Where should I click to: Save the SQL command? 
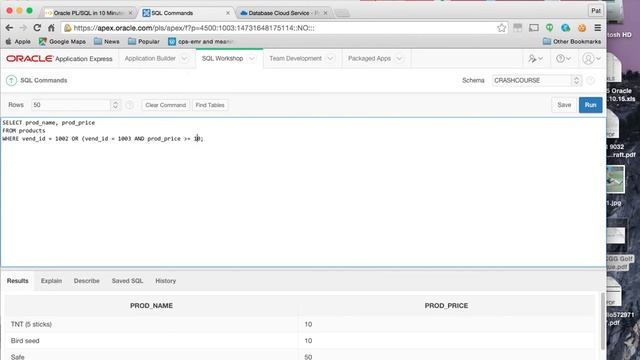[x=564, y=105]
